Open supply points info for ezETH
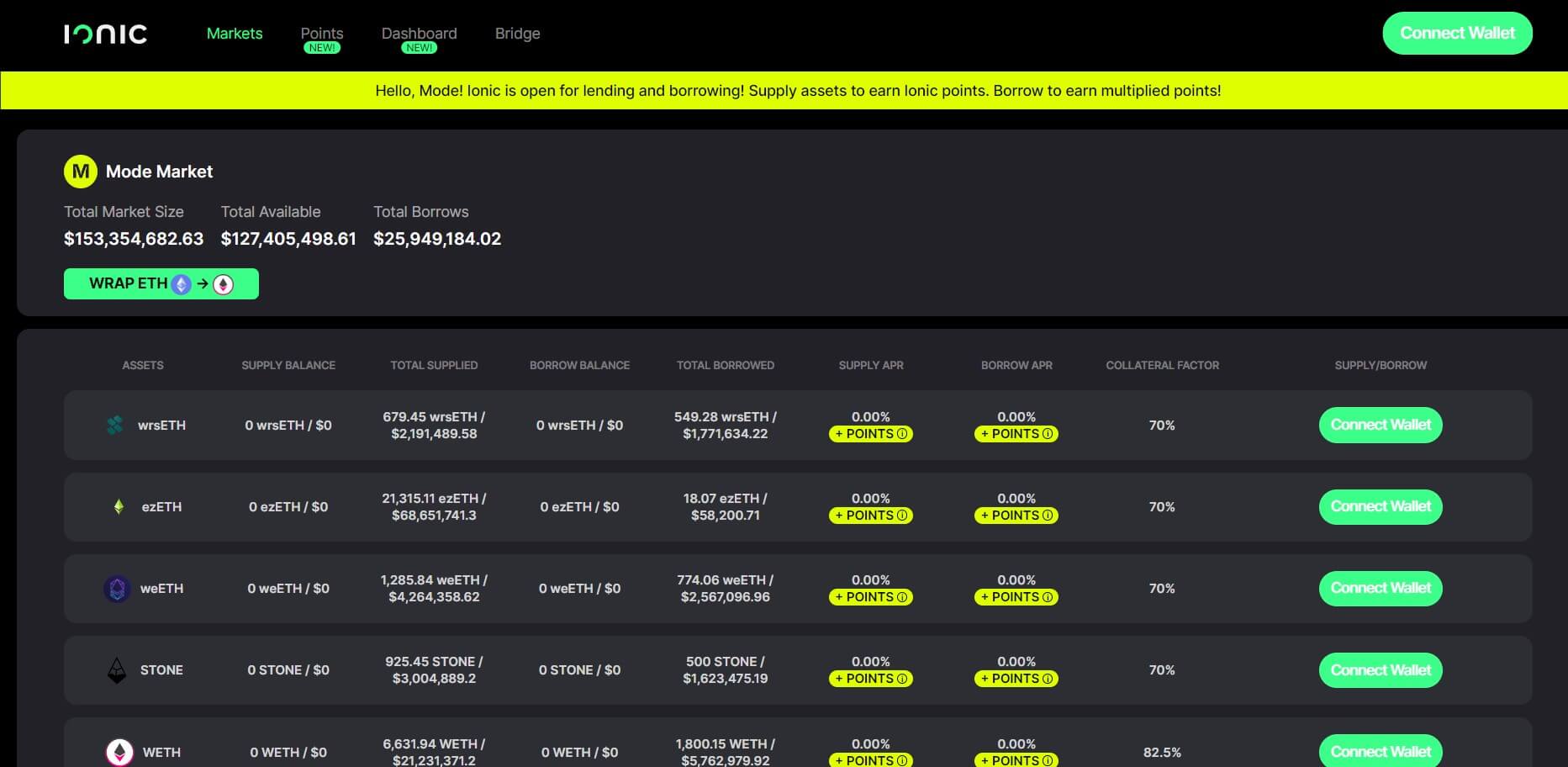Image resolution: width=1568 pixels, height=767 pixels. [x=902, y=516]
